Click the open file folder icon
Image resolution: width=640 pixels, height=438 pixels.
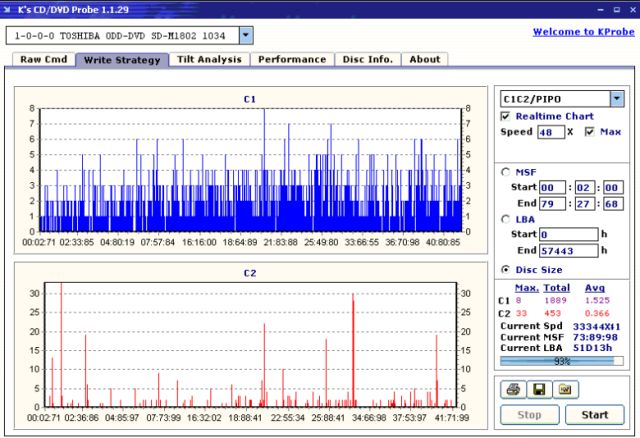(565, 389)
